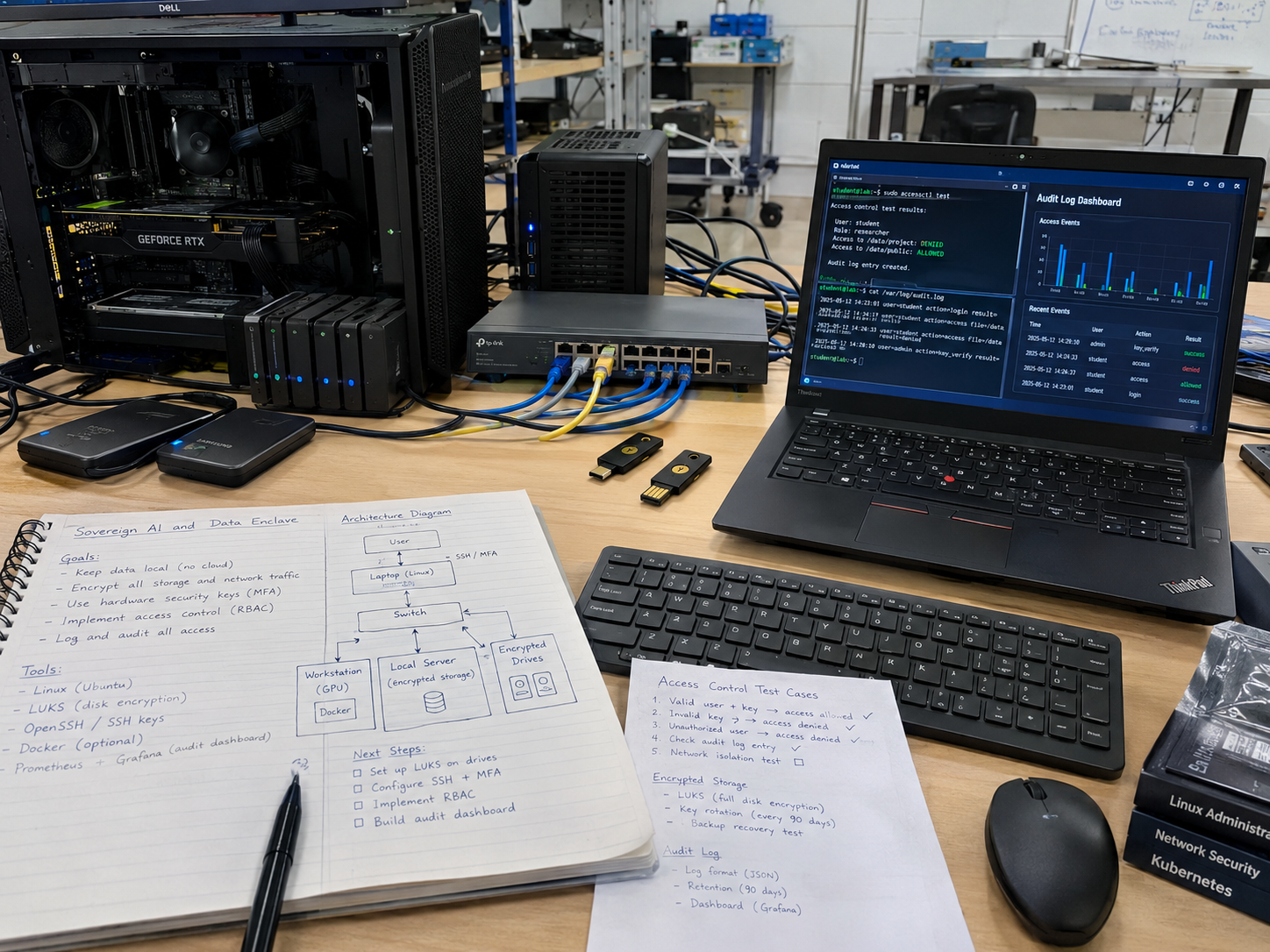Click the red 'denied' result cell
The image size is (1270, 952).
pyautogui.click(x=1191, y=369)
